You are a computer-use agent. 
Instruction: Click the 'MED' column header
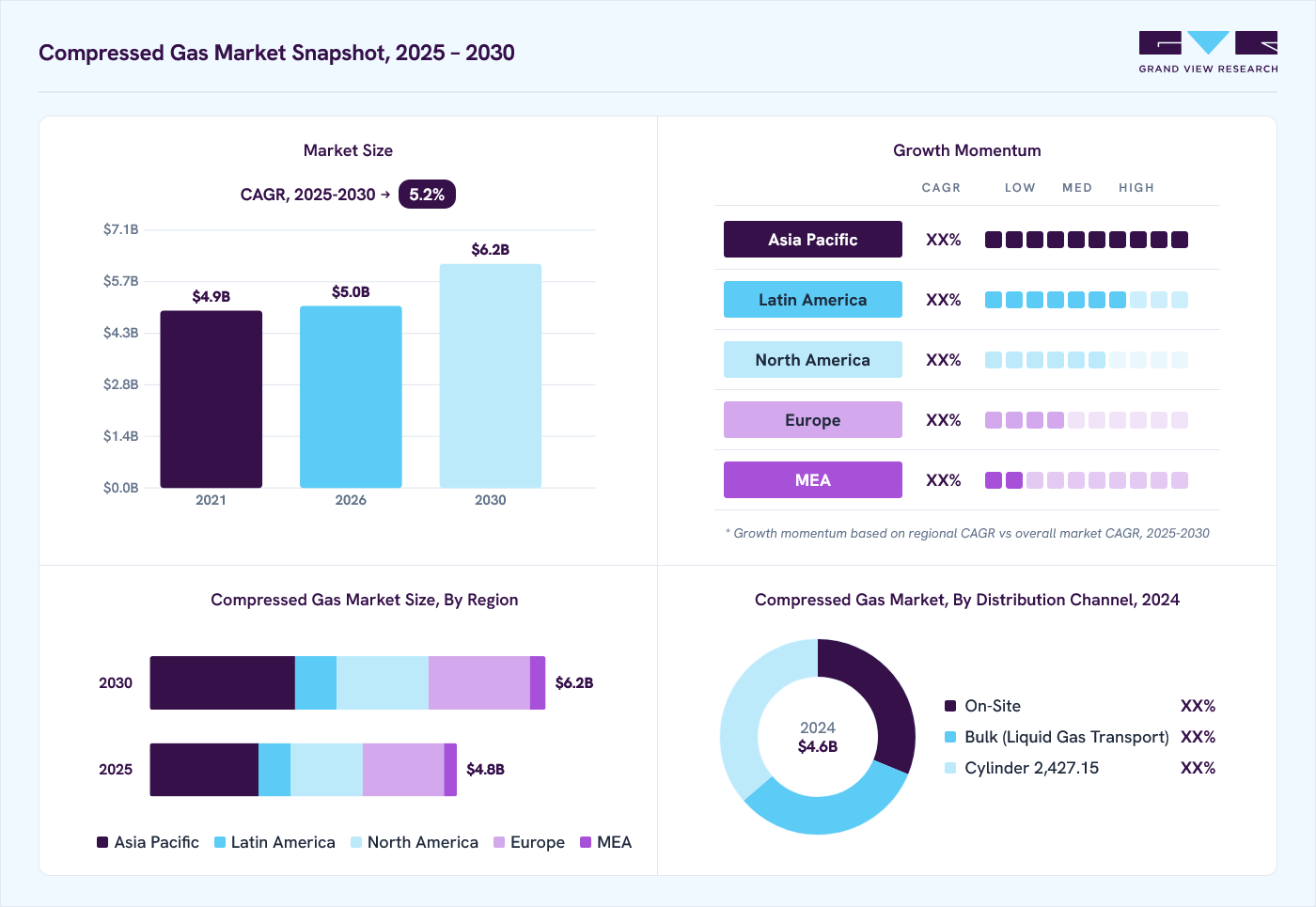pyautogui.click(x=1077, y=188)
